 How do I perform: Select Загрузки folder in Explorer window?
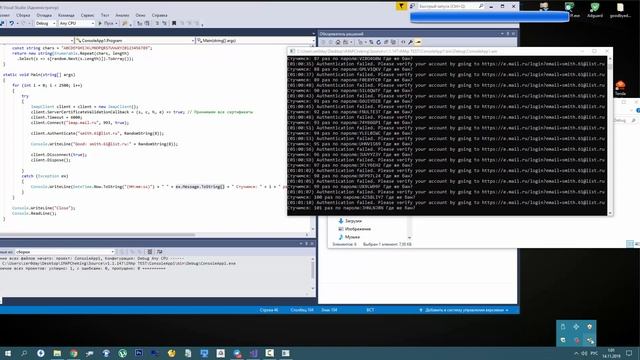[x=350, y=221]
